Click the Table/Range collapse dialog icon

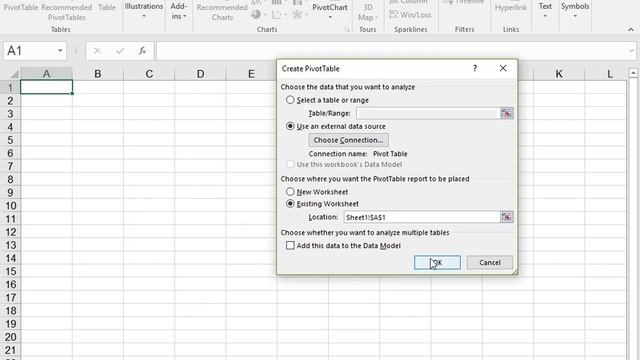[507, 113]
